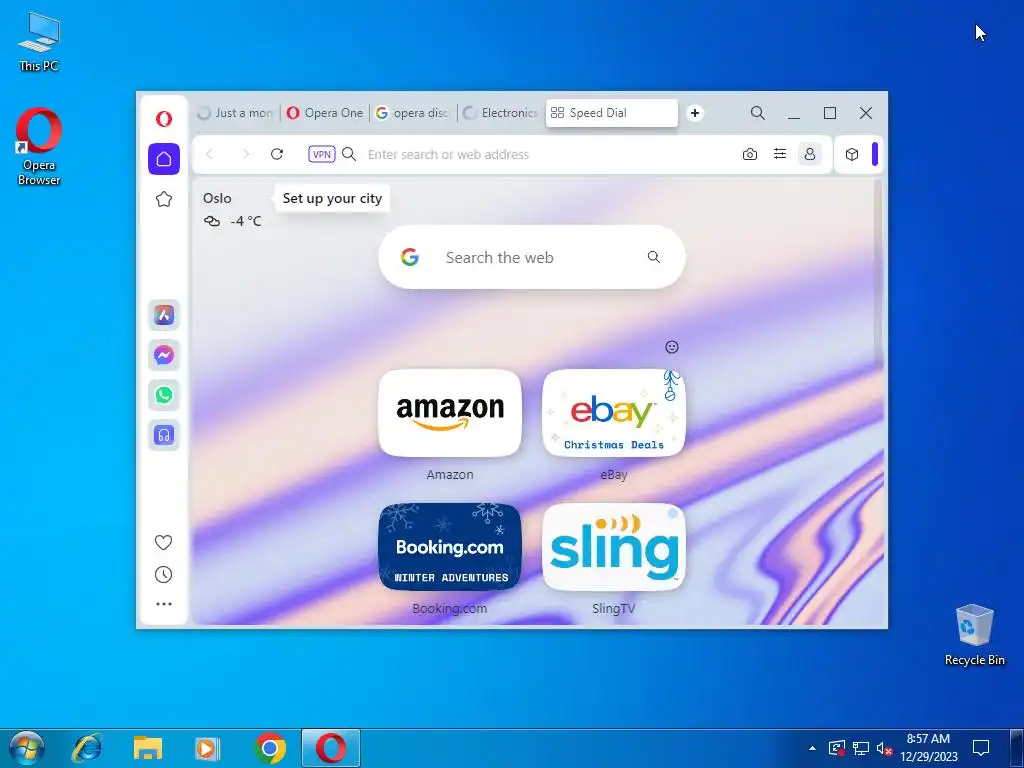Open the network tray icon
Image resolution: width=1024 pixels, height=768 pixels.
(861, 748)
